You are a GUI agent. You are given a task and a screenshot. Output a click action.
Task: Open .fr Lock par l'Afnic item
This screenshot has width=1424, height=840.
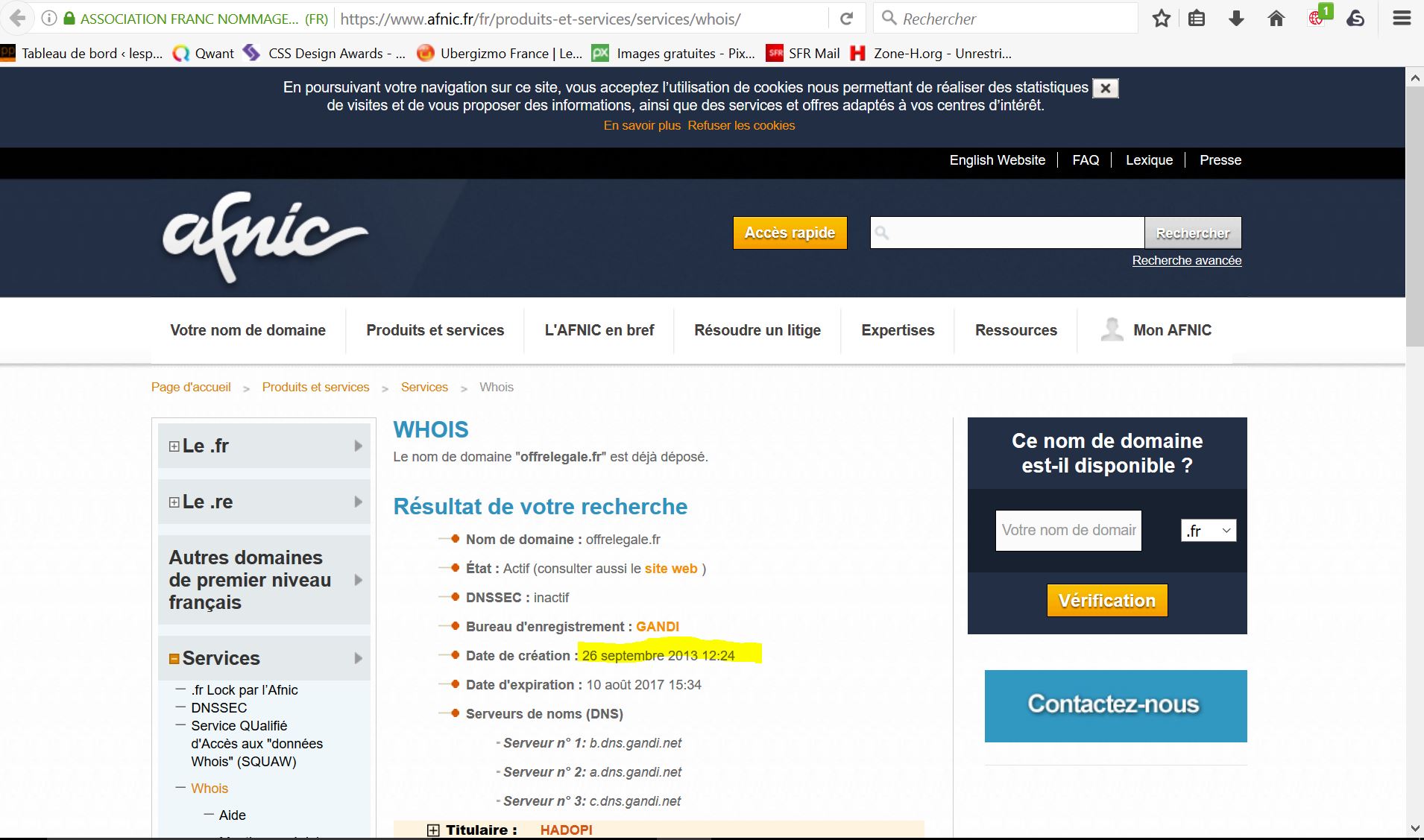(x=245, y=690)
